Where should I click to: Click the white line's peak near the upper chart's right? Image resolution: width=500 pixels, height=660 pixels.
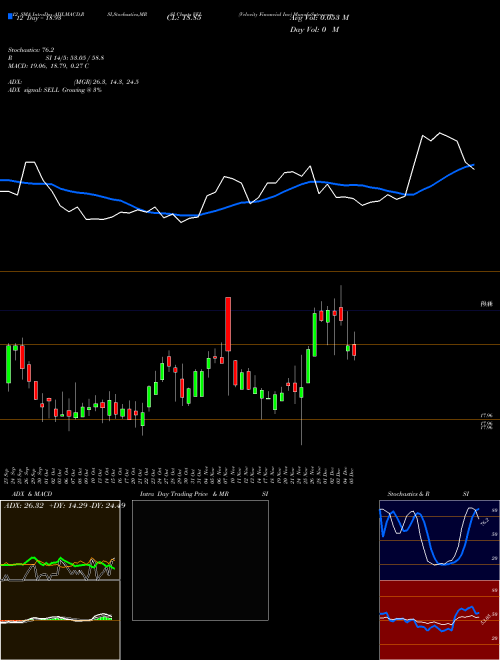pyautogui.click(x=440, y=133)
